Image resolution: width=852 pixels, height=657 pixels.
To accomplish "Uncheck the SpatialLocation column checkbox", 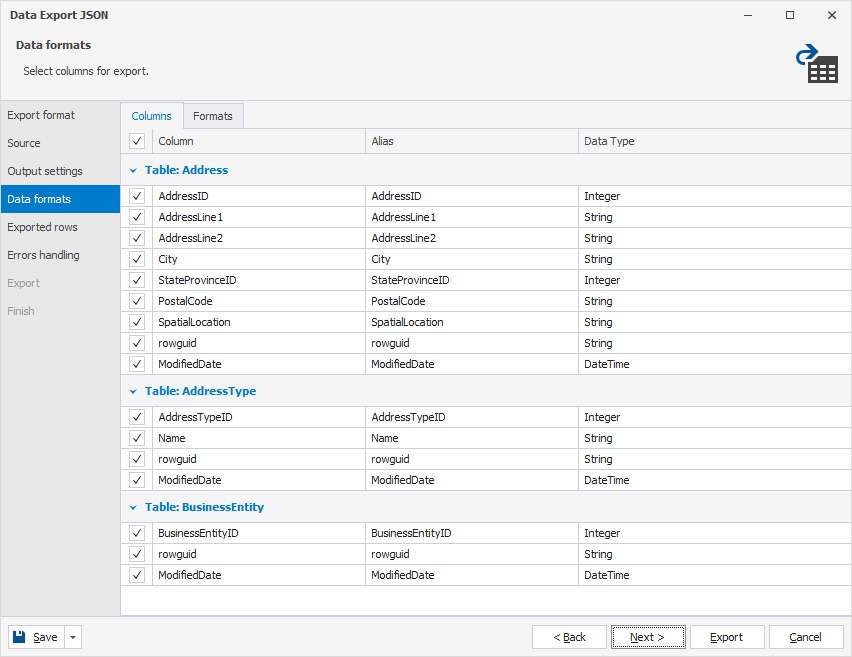I will (x=137, y=322).
